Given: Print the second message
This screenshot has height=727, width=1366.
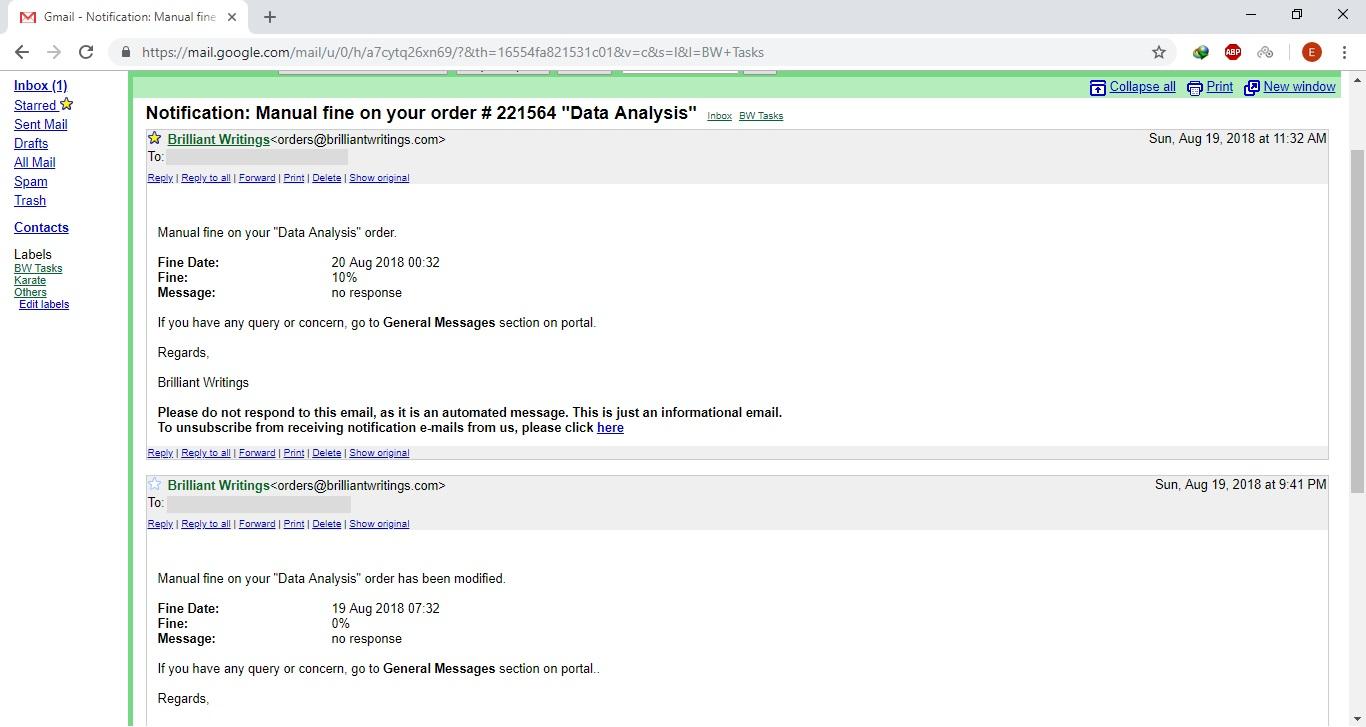Looking at the screenshot, I should point(294,524).
